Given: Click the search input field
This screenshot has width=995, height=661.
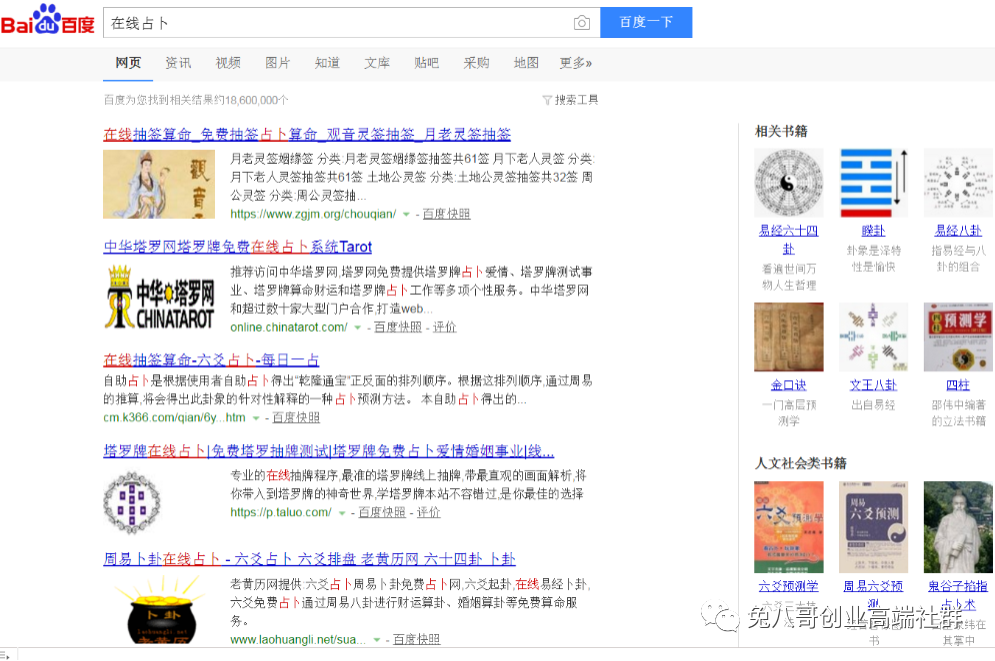Looking at the screenshot, I should 335,23.
